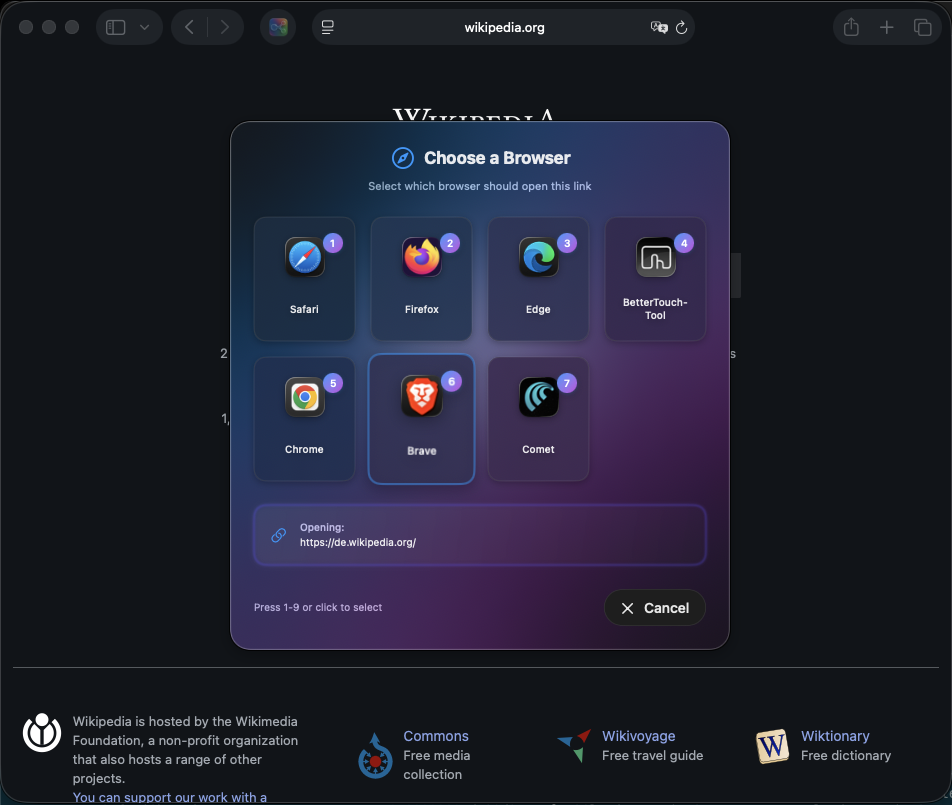Screen dimensions: 952x805
Task: Reload the page in Safari's toolbar
Action: pyautogui.click(x=681, y=27)
